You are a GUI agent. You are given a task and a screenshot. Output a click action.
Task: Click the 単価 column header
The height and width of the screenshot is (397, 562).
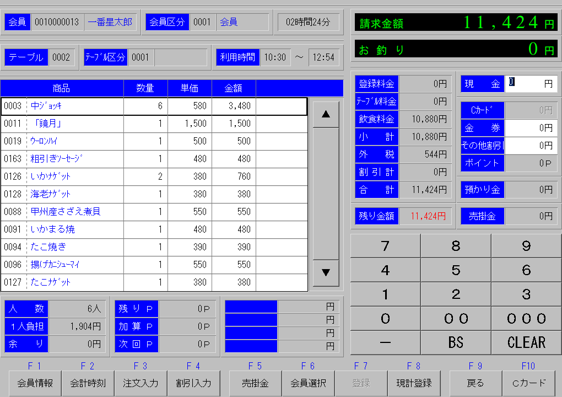[x=190, y=88]
